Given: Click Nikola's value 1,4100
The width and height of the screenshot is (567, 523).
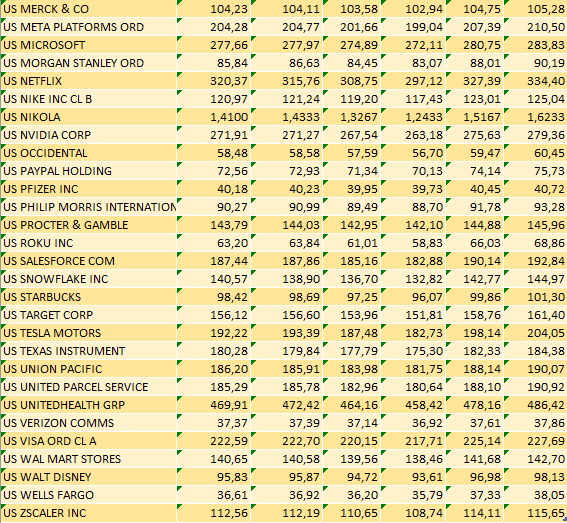Looking at the screenshot, I should pos(229,117).
